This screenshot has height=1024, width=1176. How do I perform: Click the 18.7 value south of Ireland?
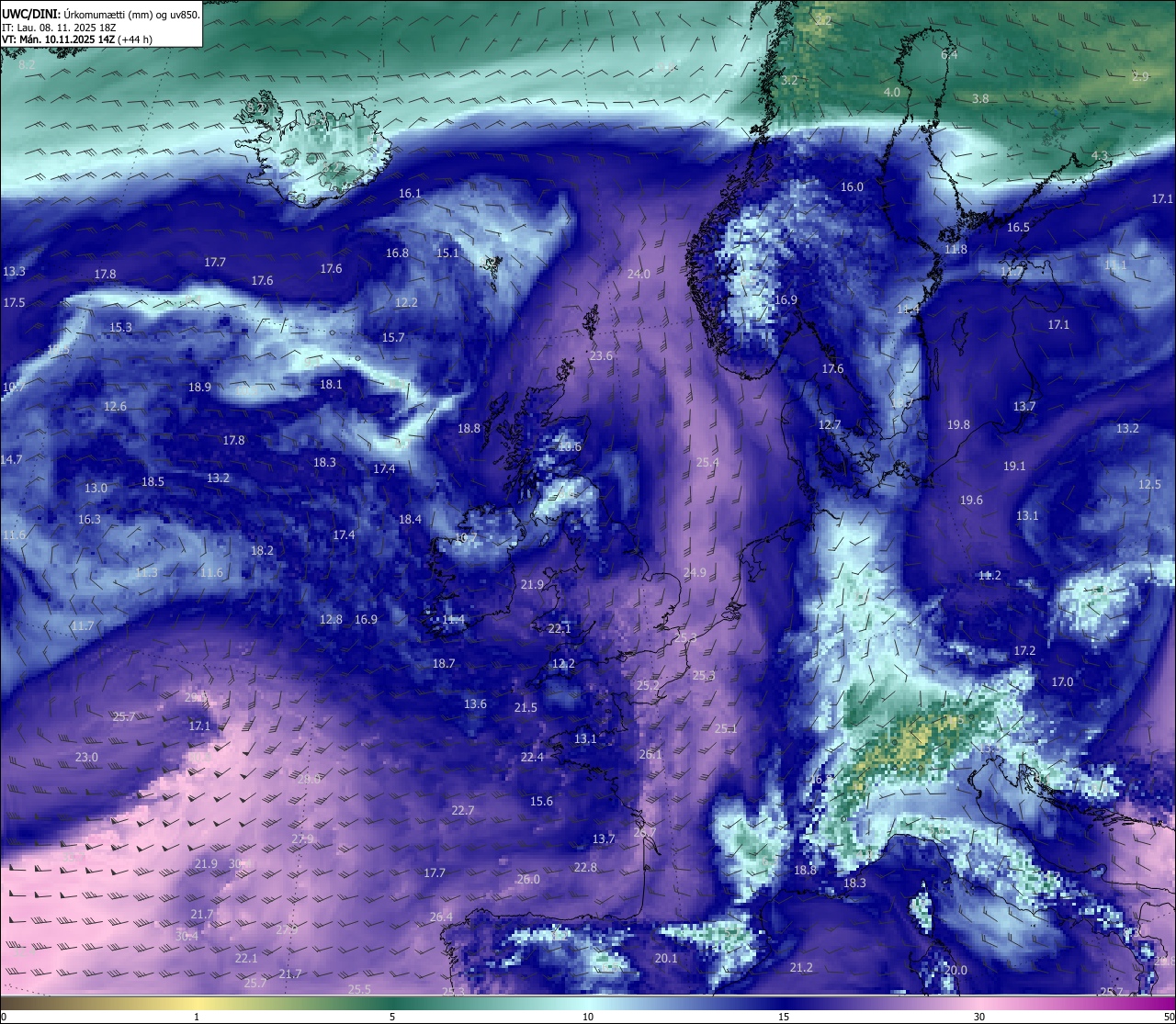coord(444,663)
